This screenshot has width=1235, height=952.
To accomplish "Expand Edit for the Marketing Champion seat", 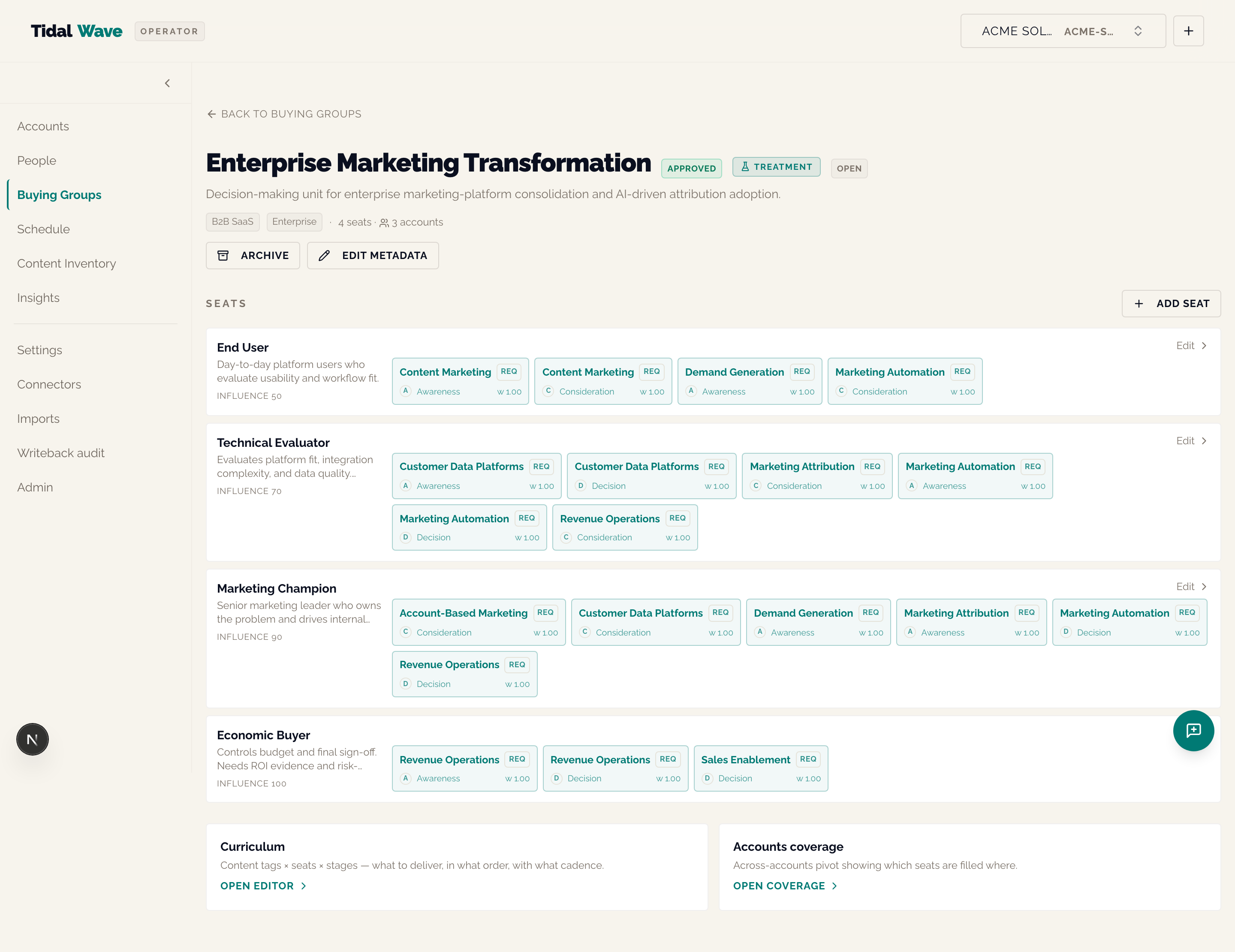I will pyautogui.click(x=1191, y=586).
